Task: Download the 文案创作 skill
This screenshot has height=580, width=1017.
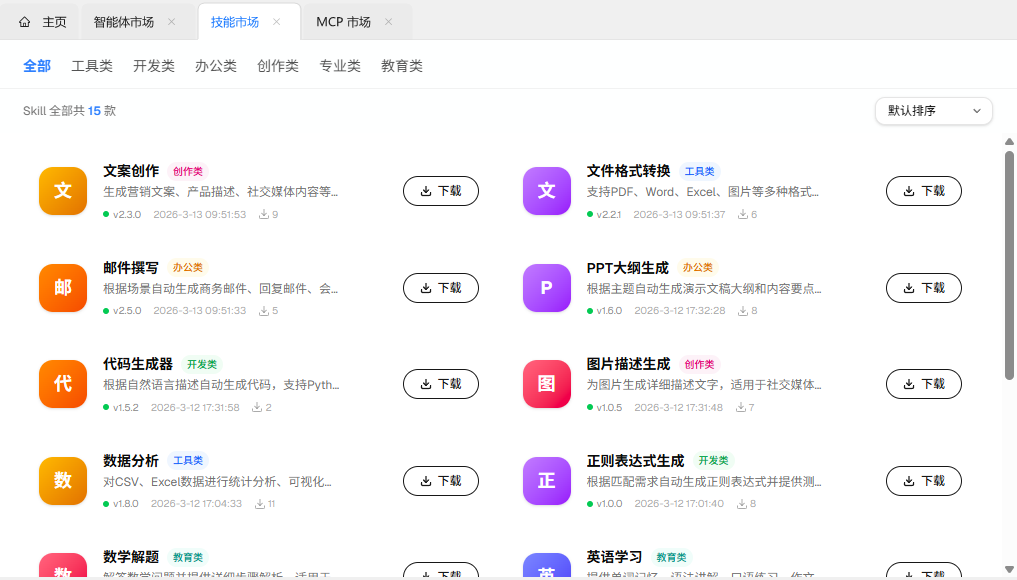Action: click(440, 191)
